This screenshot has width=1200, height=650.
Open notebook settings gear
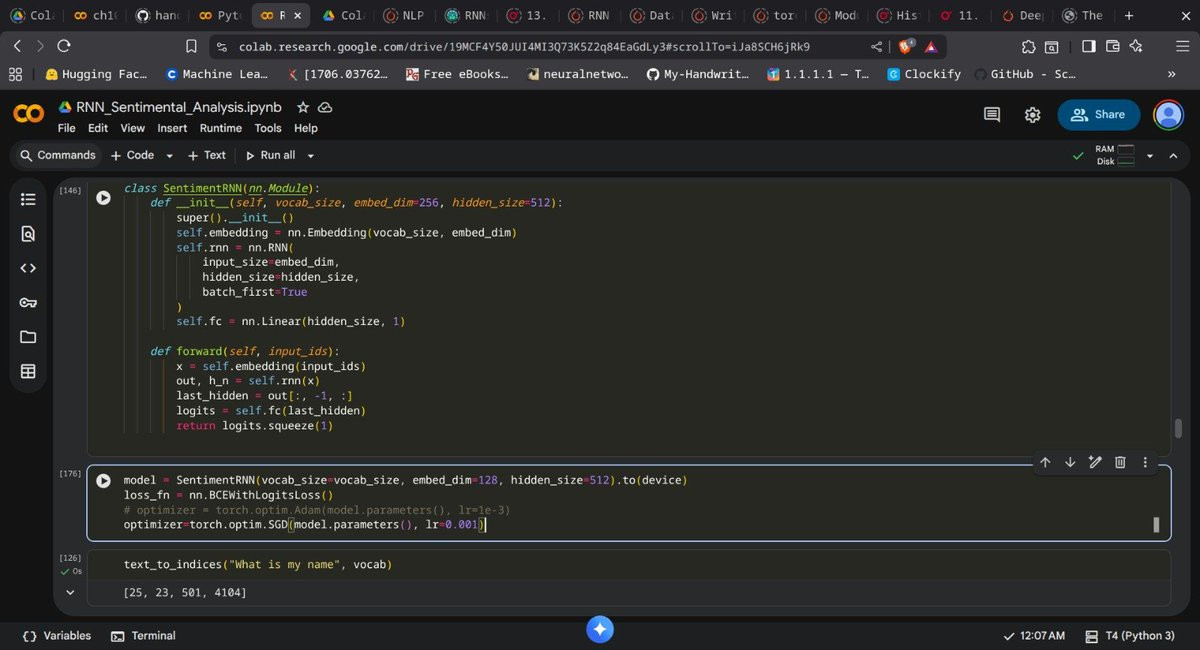coord(1033,115)
